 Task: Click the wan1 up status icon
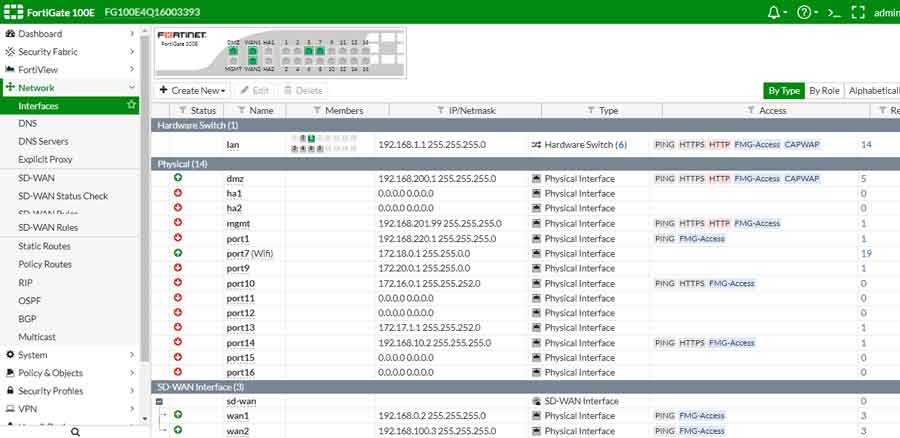tap(178, 414)
